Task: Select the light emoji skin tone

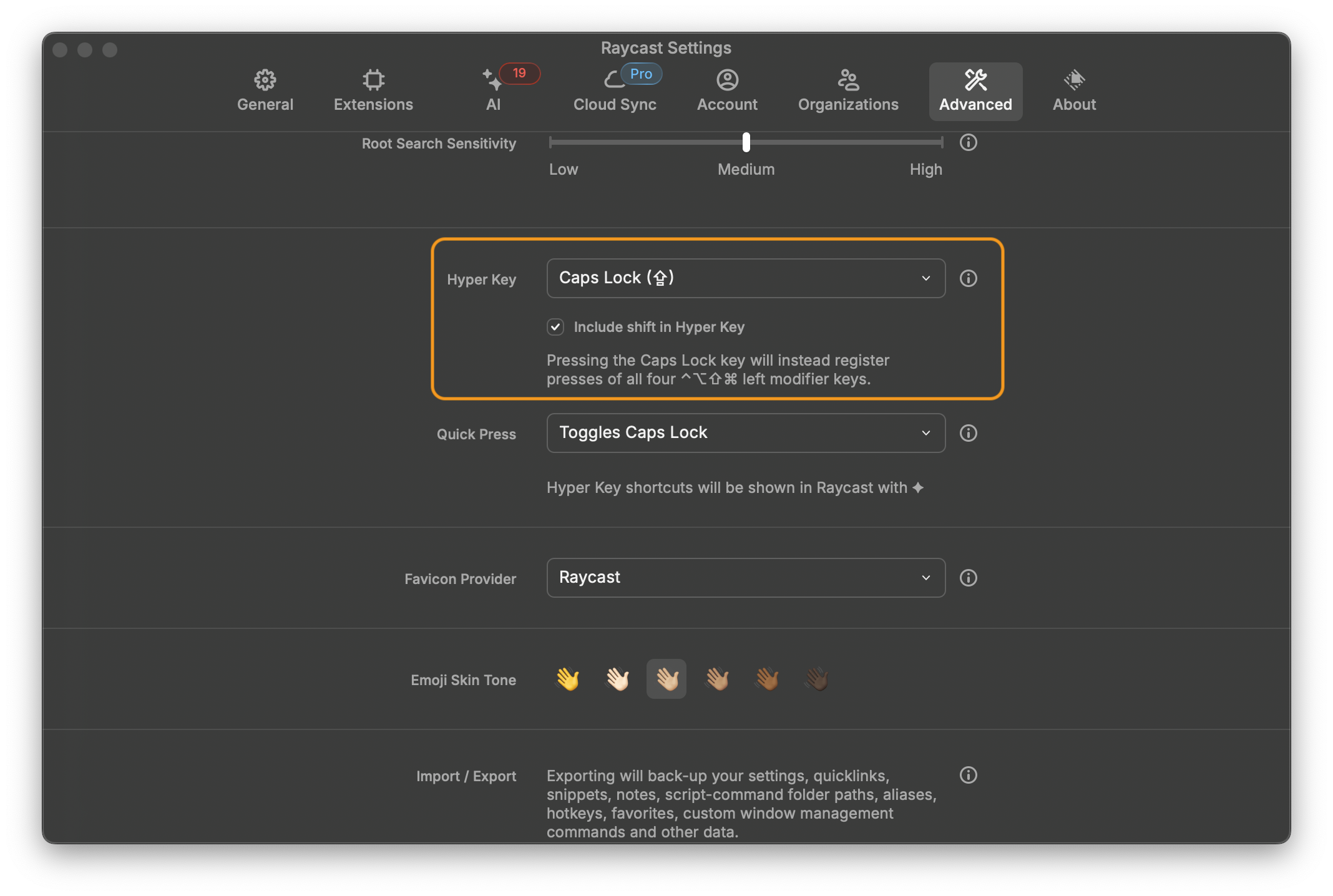Action: pos(617,679)
